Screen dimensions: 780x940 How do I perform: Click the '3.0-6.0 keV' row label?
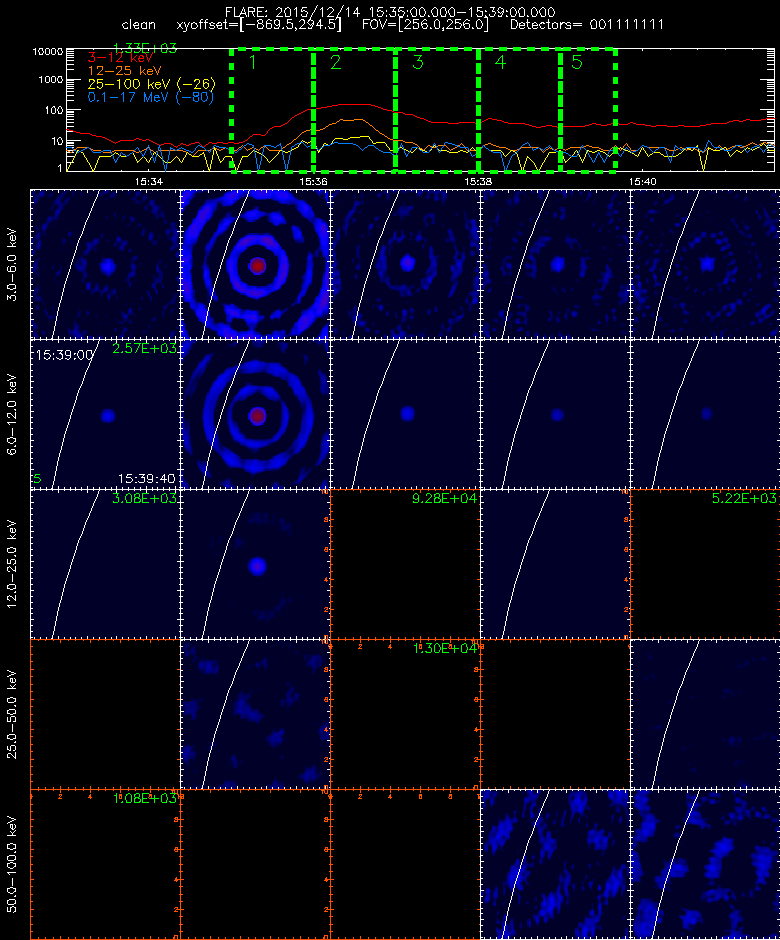click(x=12, y=264)
